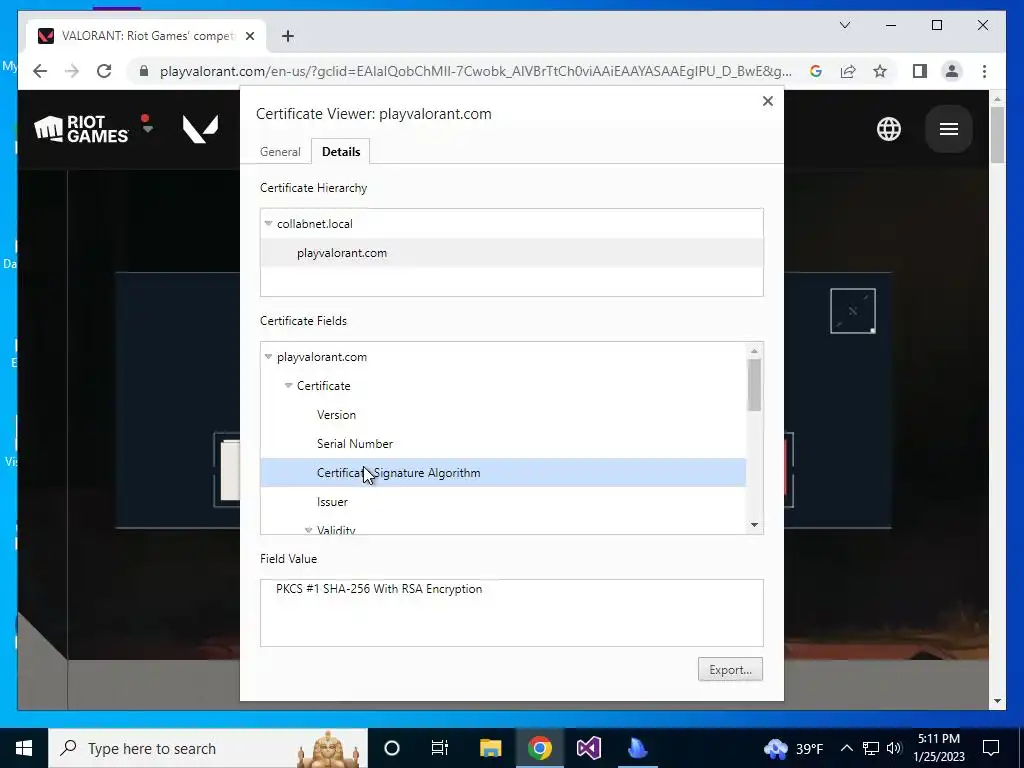Click the taskbar search box

coord(208,748)
